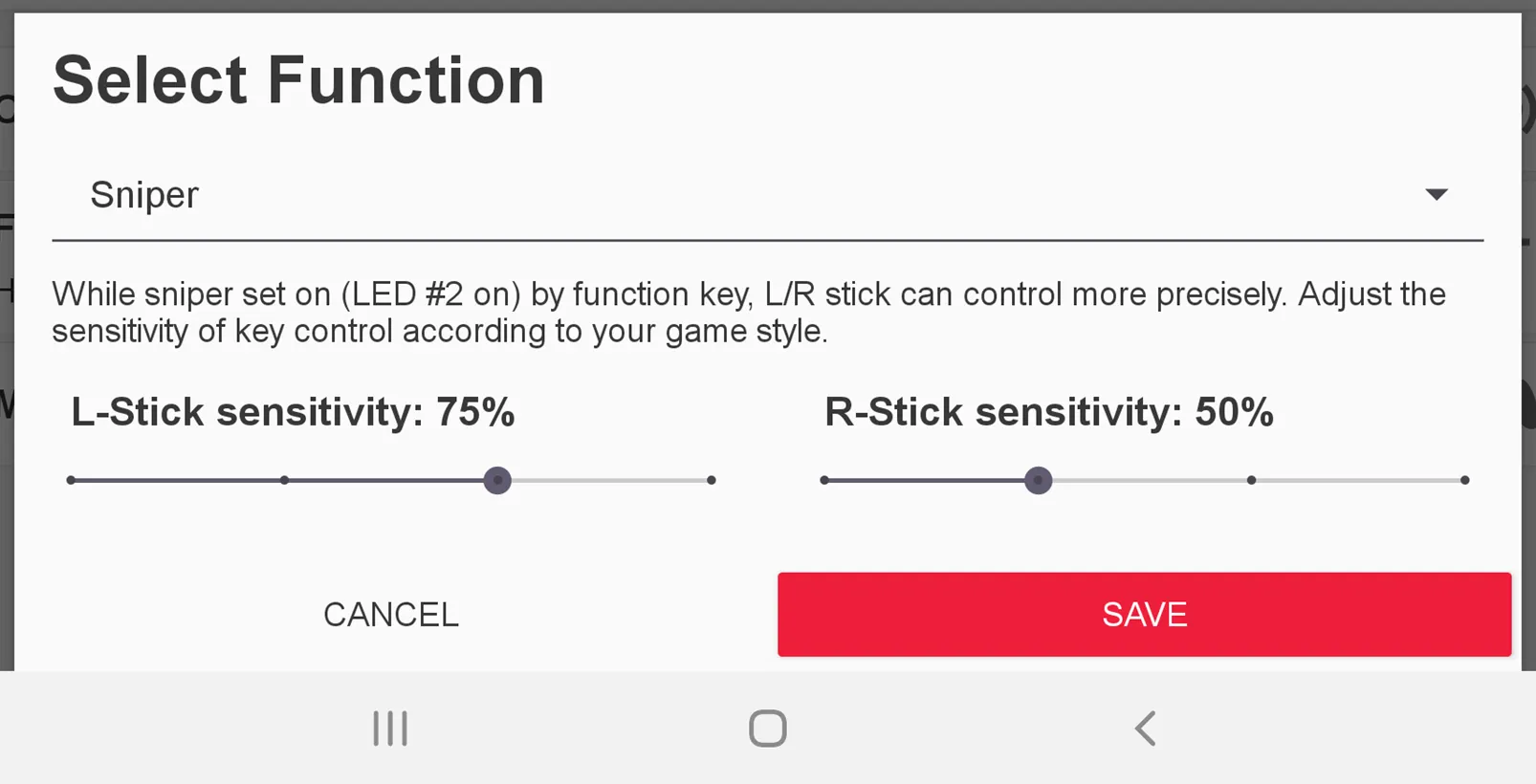Set R-Stick sensitivity to the rightmost tick

click(x=1464, y=480)
